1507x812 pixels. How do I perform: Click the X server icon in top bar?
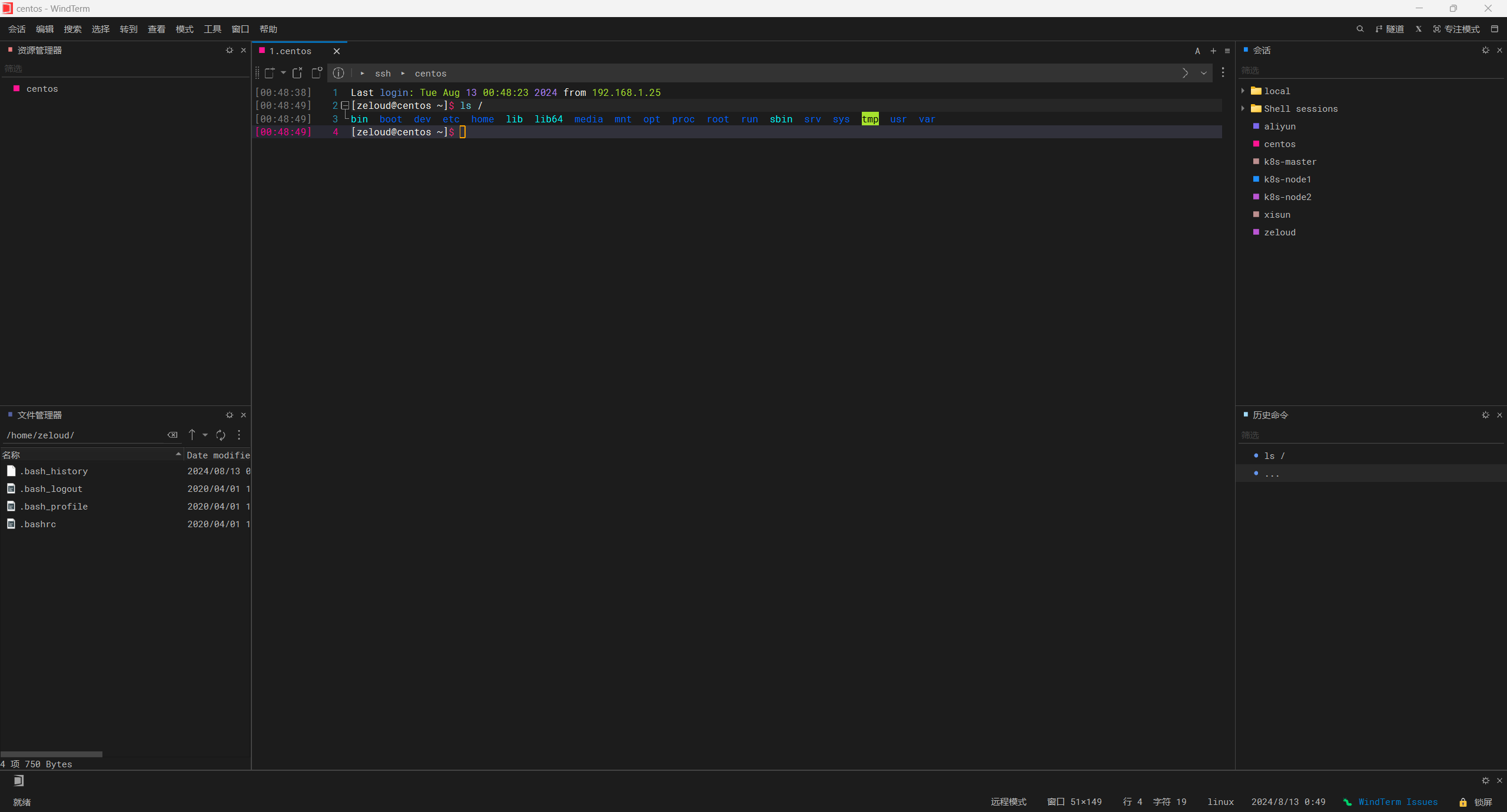1419,29
